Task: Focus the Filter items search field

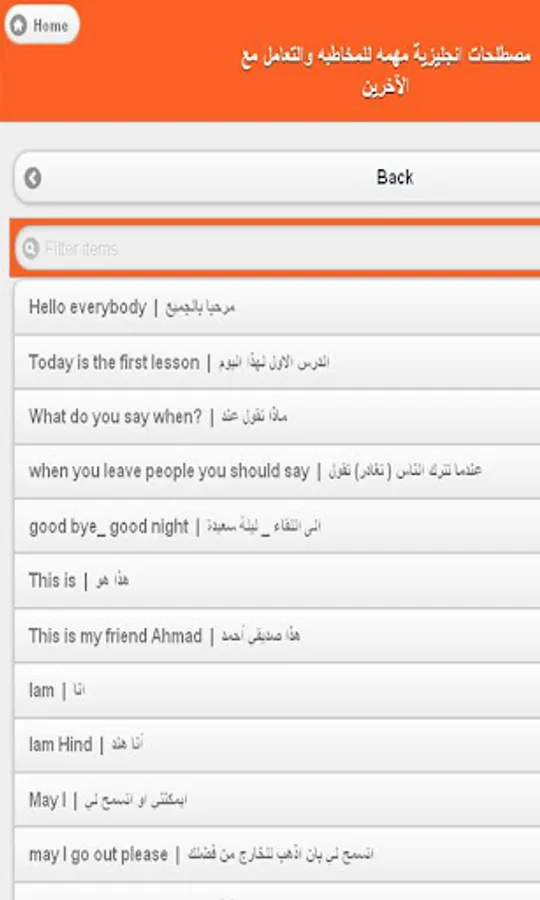Action: [x=278, y=248]
